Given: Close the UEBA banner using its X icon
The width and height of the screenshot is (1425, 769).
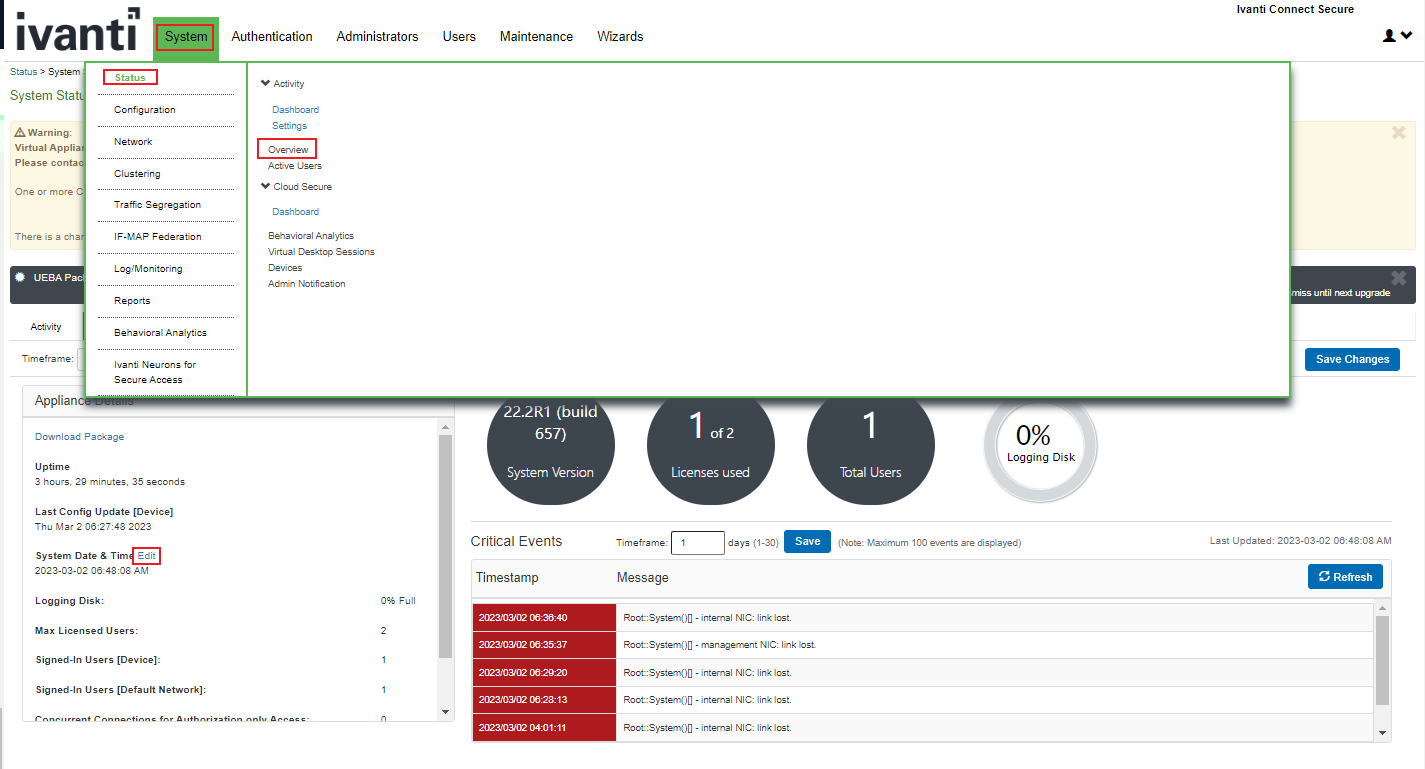Looking at the screenshot, I should (1397, 278).
